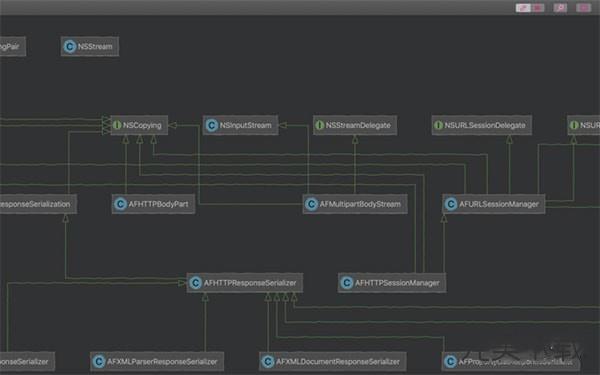This screenshot has width=600, height=375.
Task: Select the cut-off interface node starting with NSUR
Action: point(584,125)
